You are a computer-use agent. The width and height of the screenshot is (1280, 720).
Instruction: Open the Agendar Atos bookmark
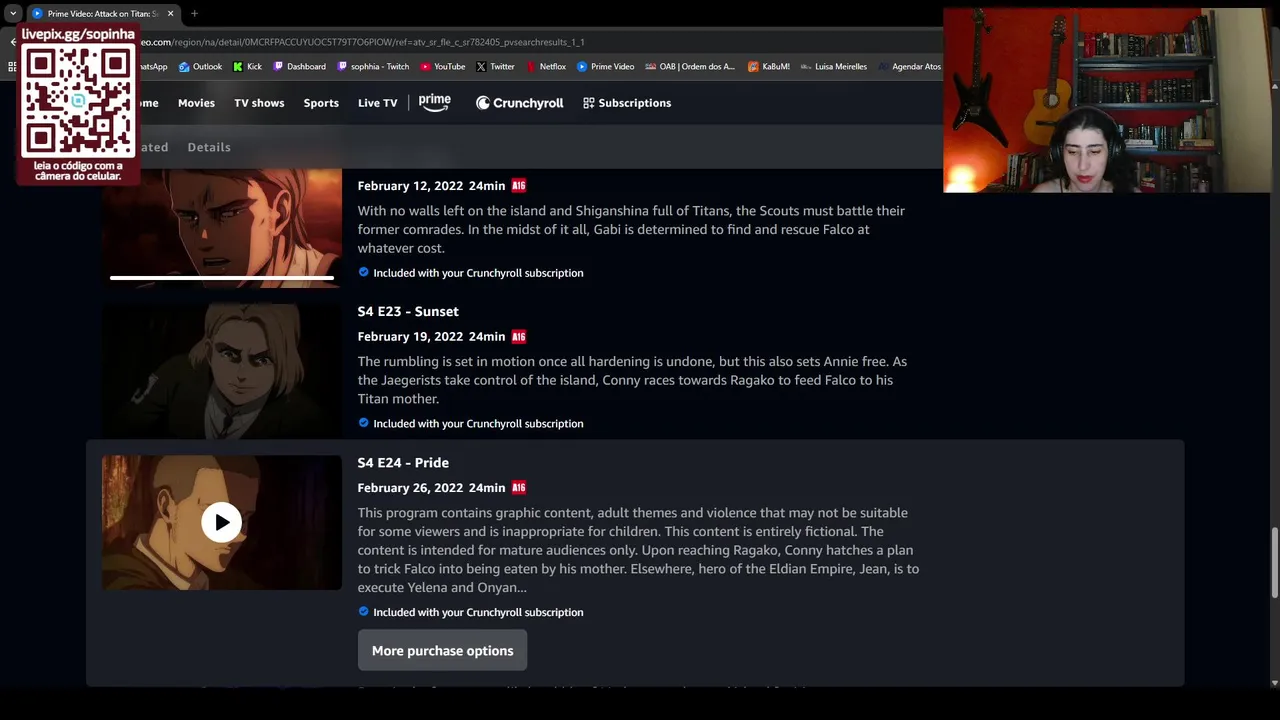tap(909, 67)
